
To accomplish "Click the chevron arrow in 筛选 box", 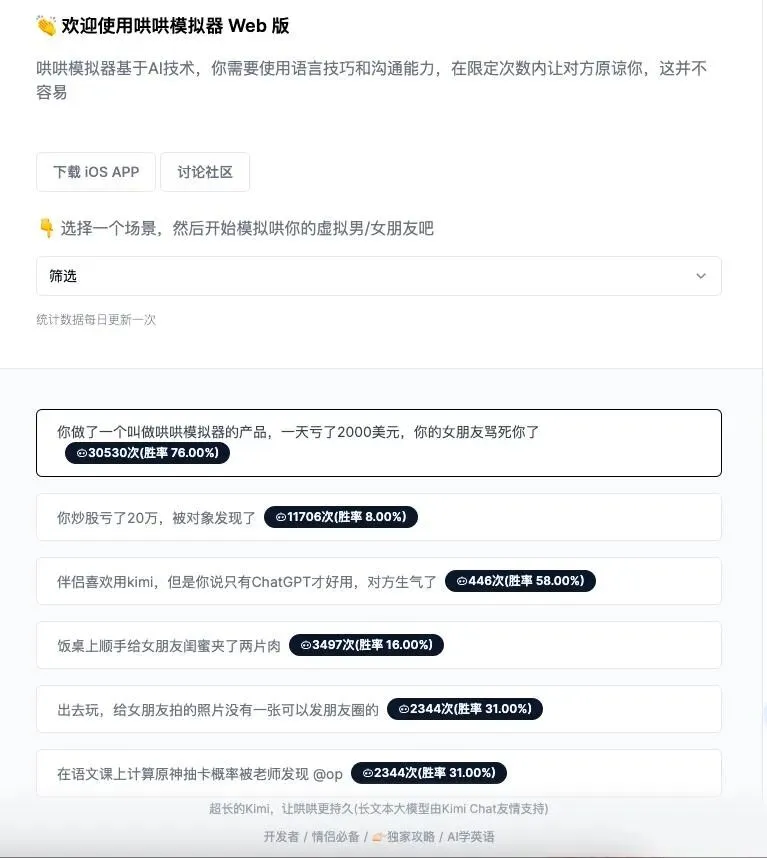I will coord(701,276).
